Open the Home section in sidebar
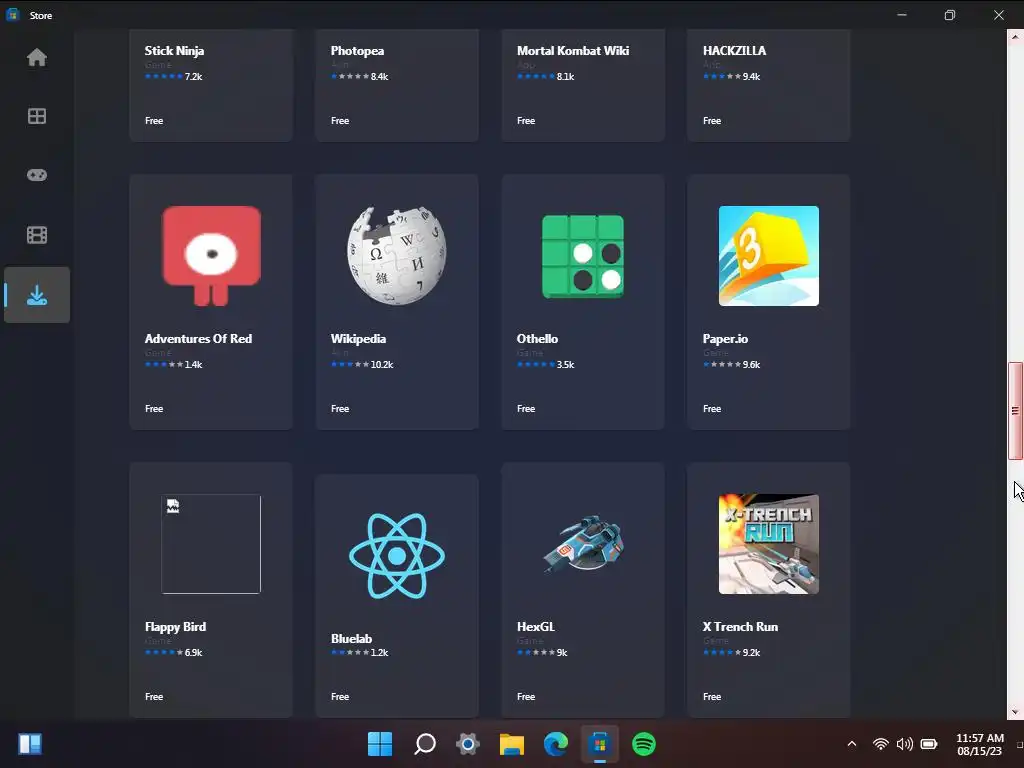 click(37, 57)
